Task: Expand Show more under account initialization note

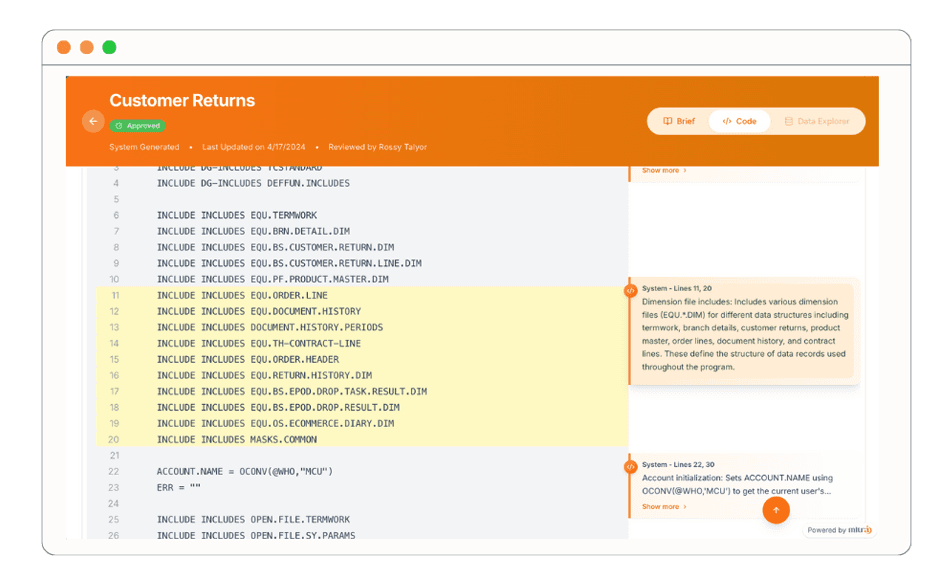Action: [664, 506]
